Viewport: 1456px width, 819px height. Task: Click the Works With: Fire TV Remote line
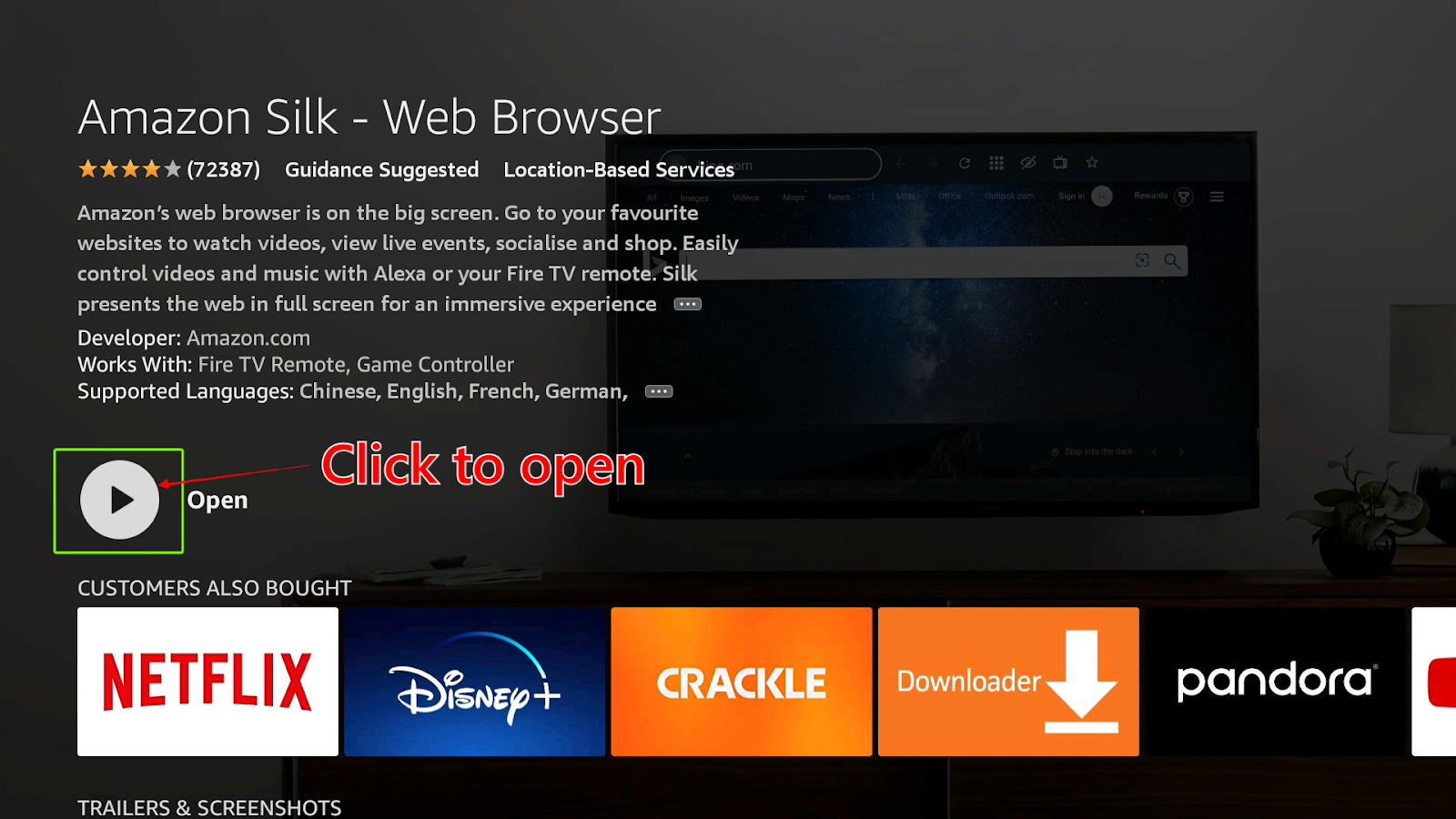click(296, 364)
